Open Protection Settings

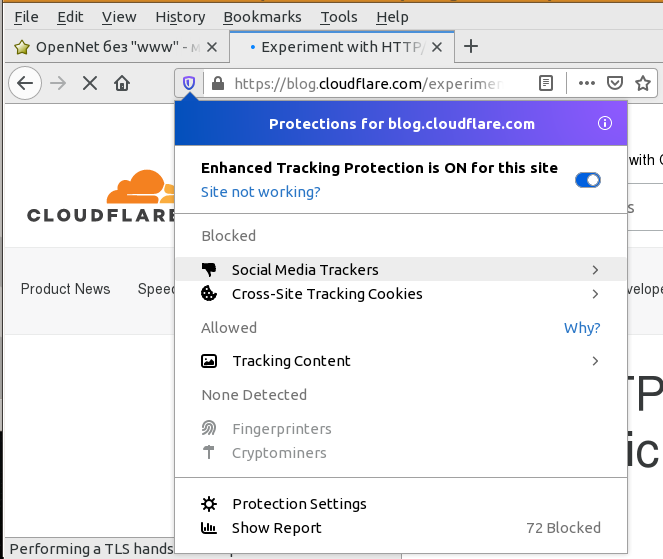tap(299, 504)
